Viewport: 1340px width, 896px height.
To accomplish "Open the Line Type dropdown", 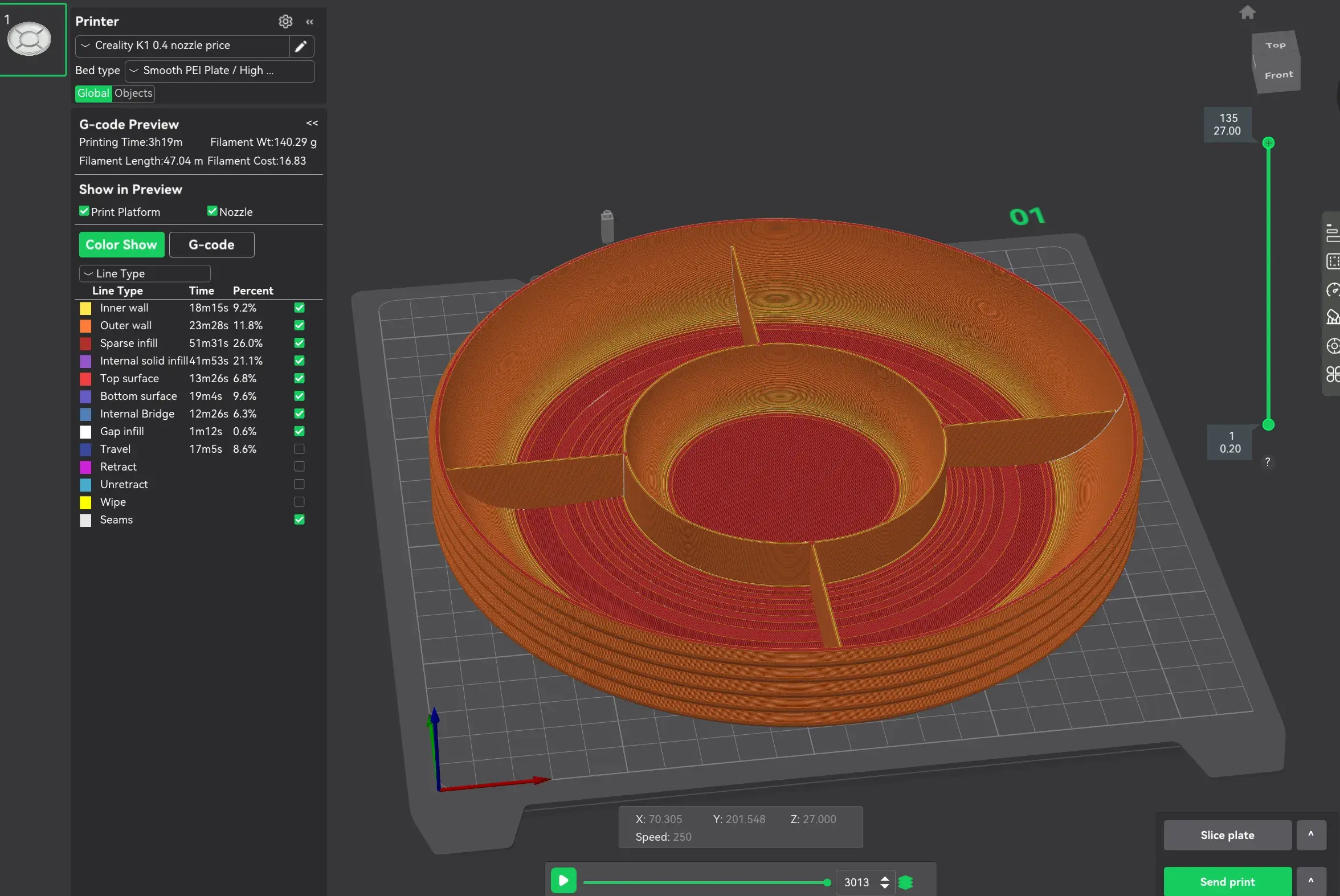I will [x=145, y=274].
